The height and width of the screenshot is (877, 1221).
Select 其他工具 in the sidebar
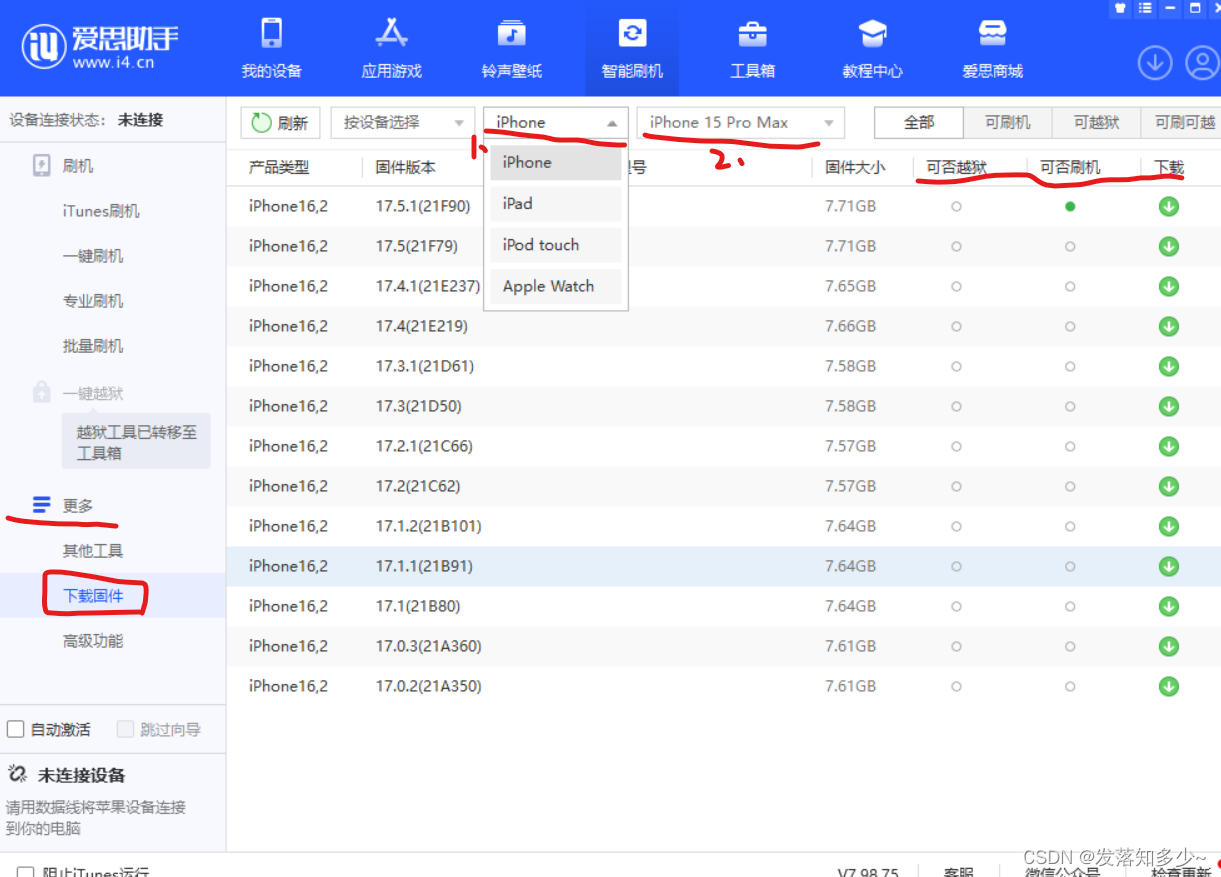93,551
